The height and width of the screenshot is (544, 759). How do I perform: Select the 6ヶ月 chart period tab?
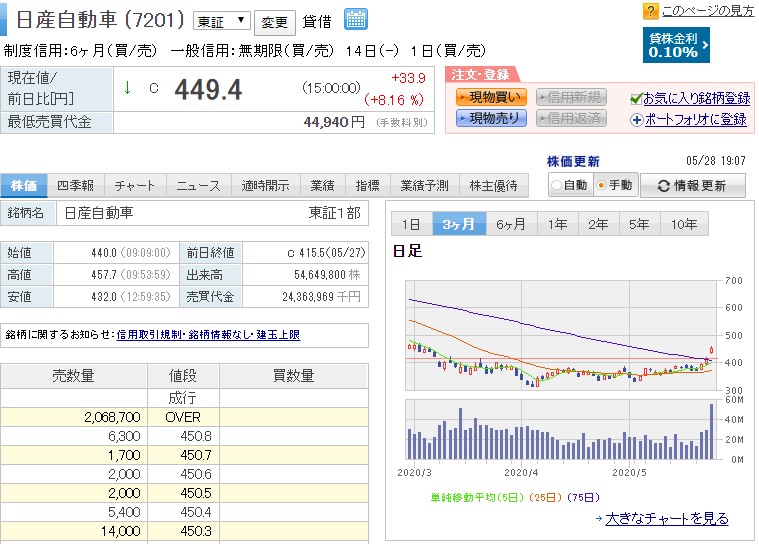[x=511, y=224]
